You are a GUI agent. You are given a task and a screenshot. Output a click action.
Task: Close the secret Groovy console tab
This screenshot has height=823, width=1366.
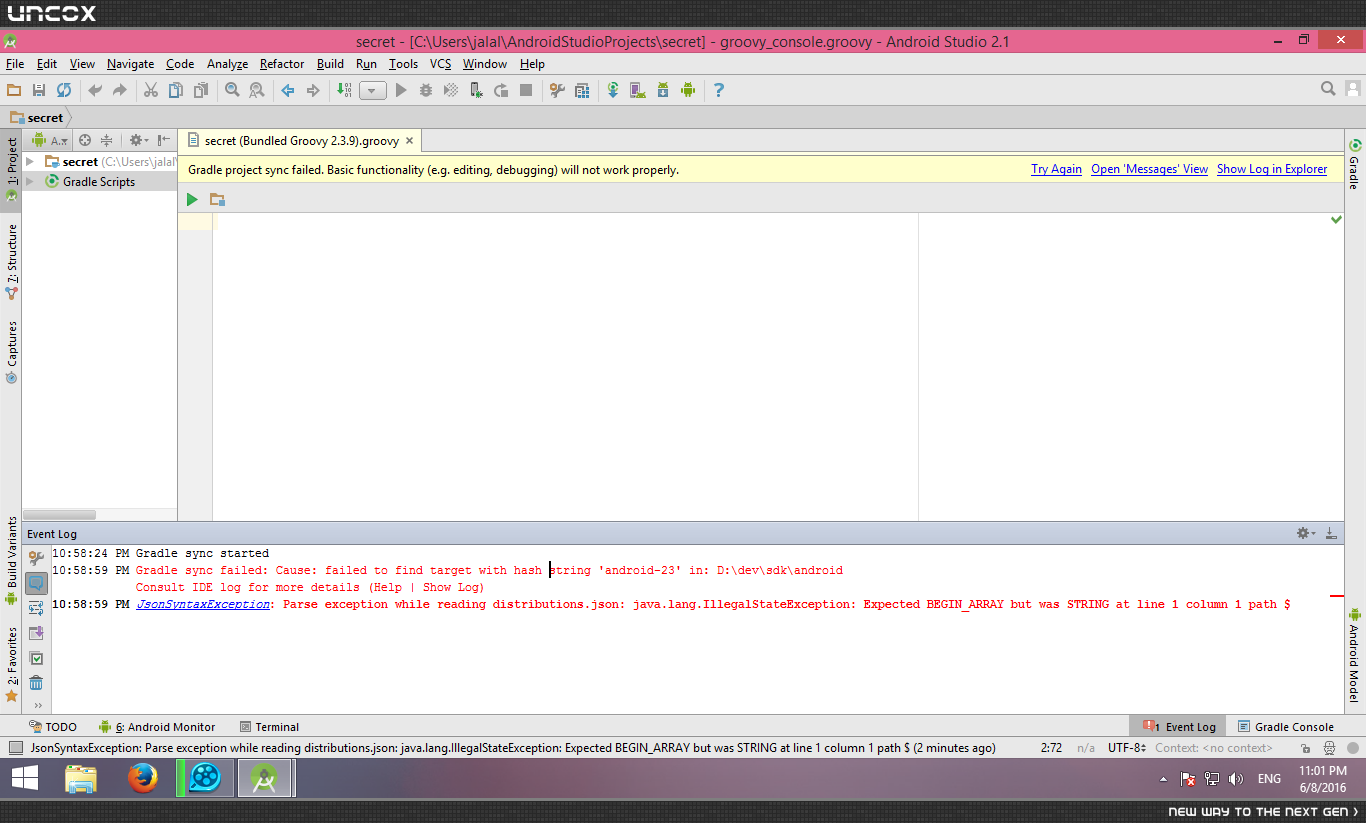[x=410, y=141]
